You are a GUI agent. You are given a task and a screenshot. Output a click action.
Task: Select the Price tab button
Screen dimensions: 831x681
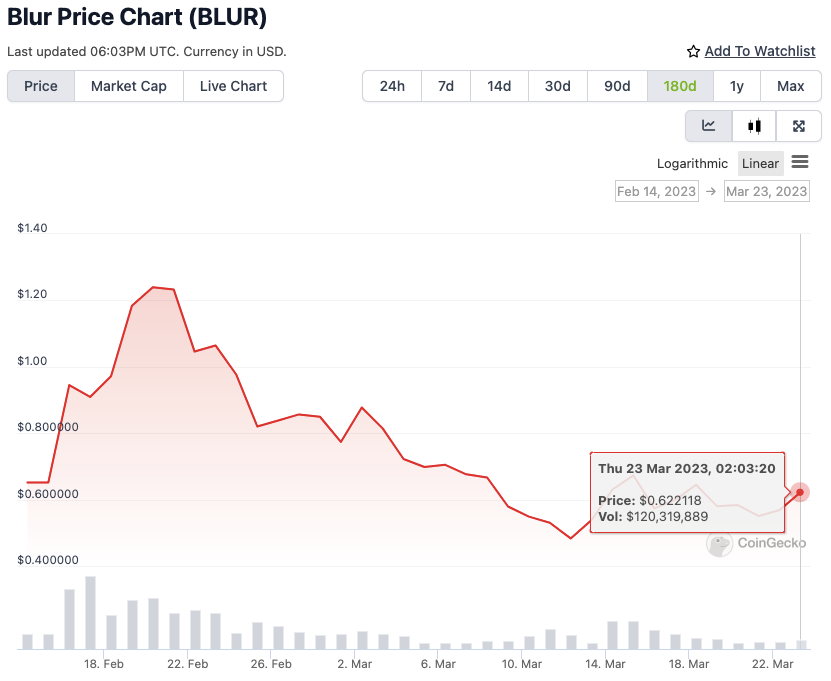[x=40, y=86]
